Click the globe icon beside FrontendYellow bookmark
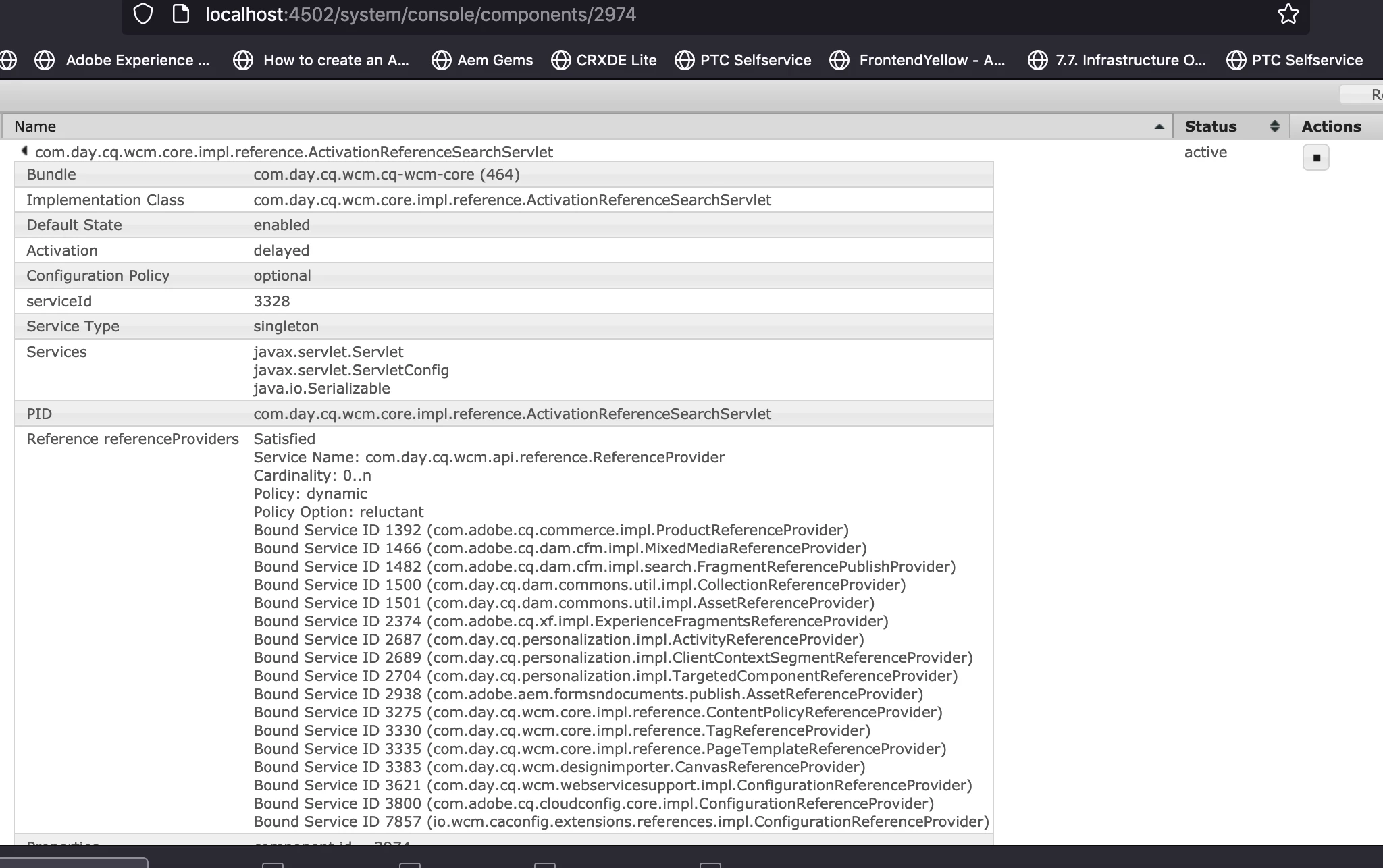Image resolution: width=1383 pixels, height=868 pixels. pos(839,60)
